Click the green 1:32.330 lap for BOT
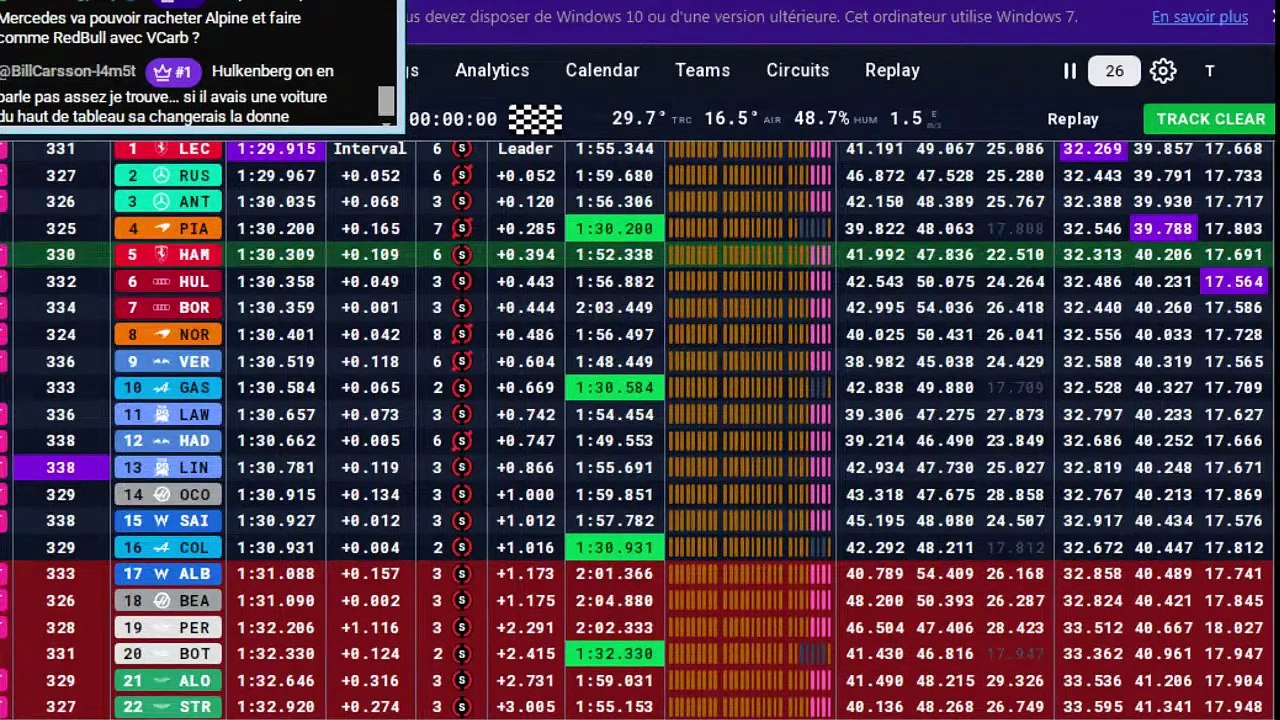1280x720 pixels. [614, 654]
